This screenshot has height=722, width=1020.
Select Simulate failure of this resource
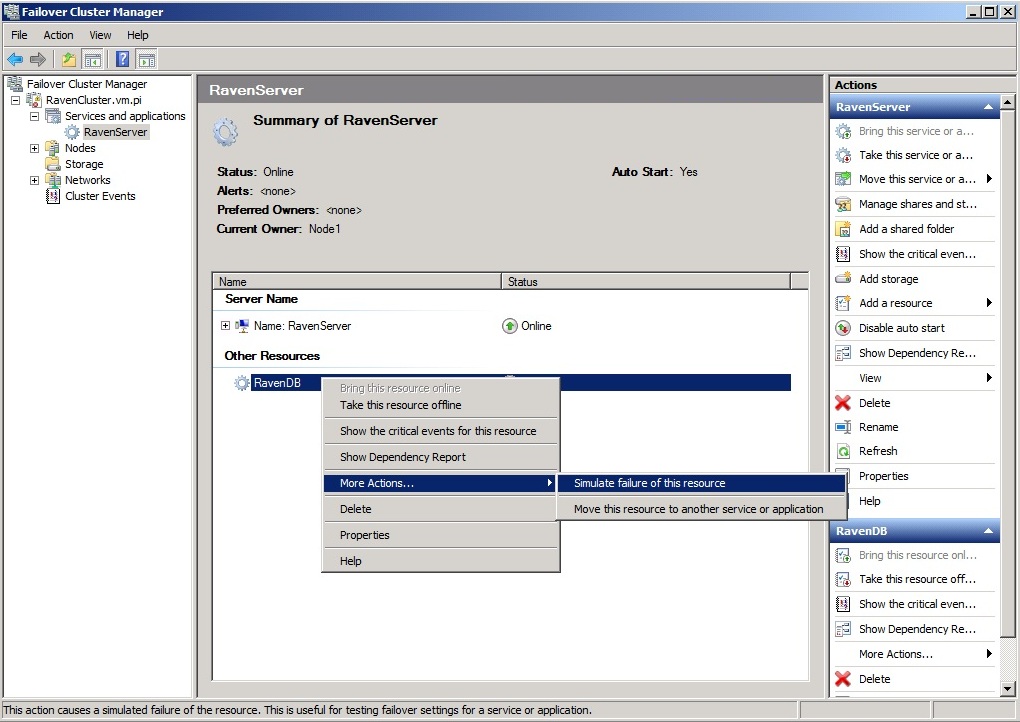tap(701, 483)
